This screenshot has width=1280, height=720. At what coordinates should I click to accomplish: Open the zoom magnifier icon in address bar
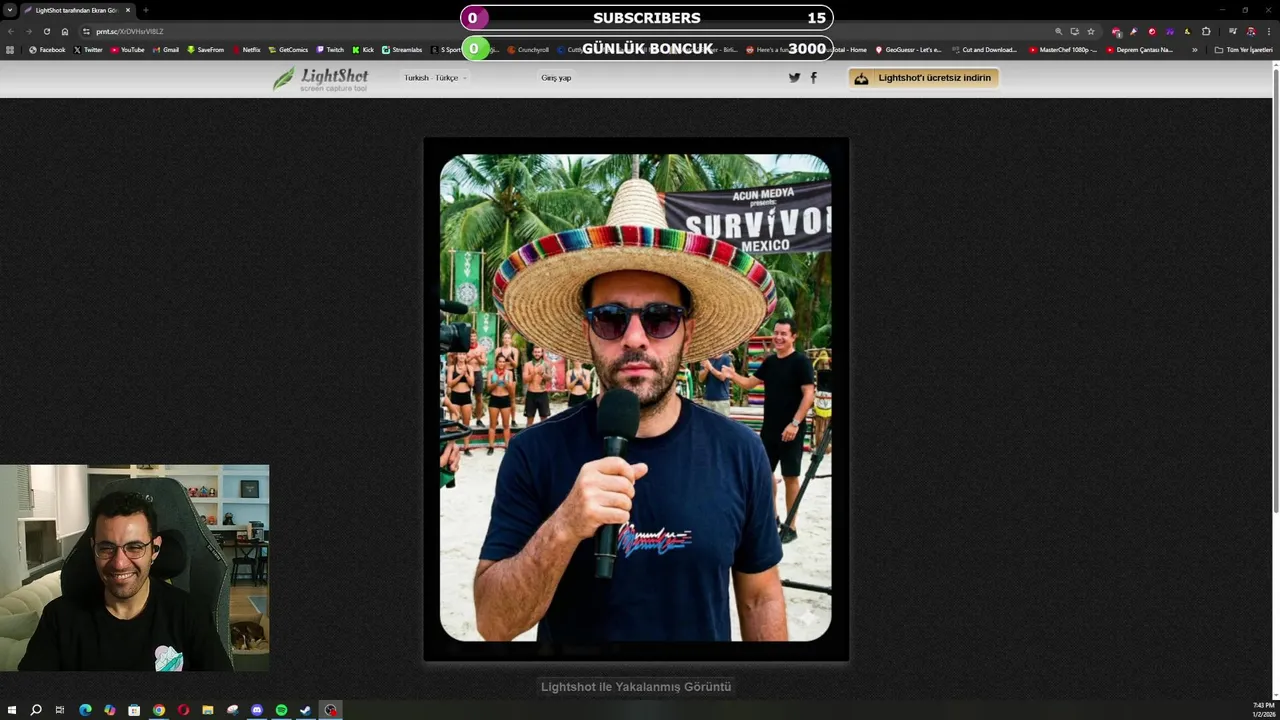1059,31
